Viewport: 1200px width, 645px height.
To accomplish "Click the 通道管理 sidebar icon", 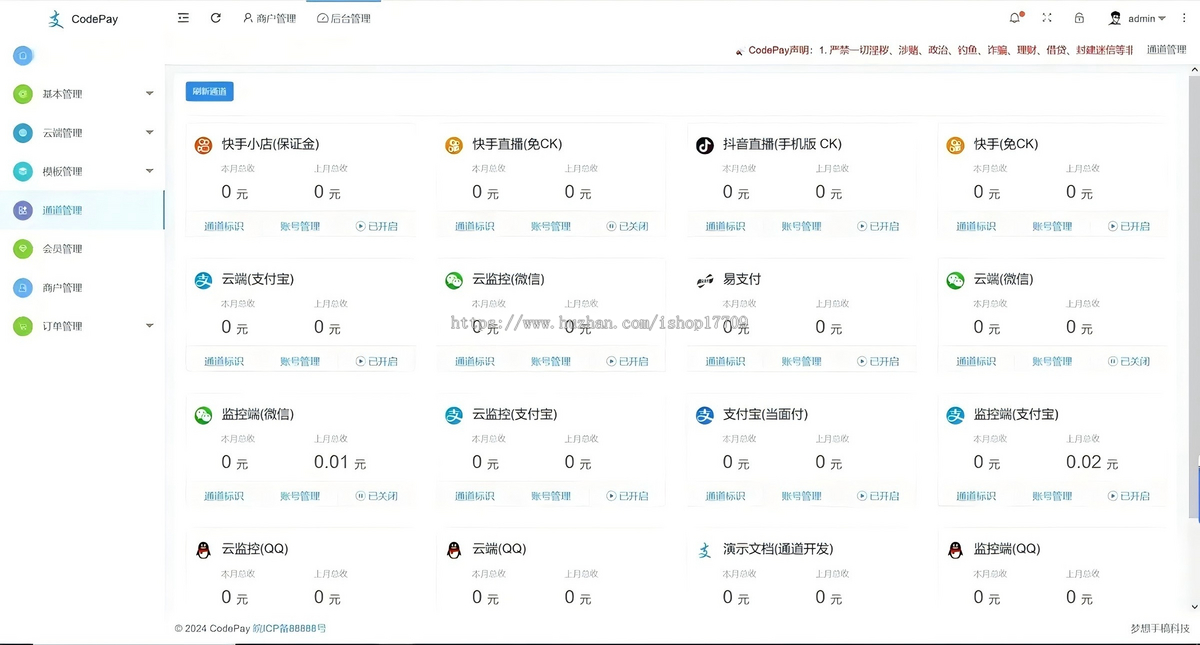I will click(23, 210).
